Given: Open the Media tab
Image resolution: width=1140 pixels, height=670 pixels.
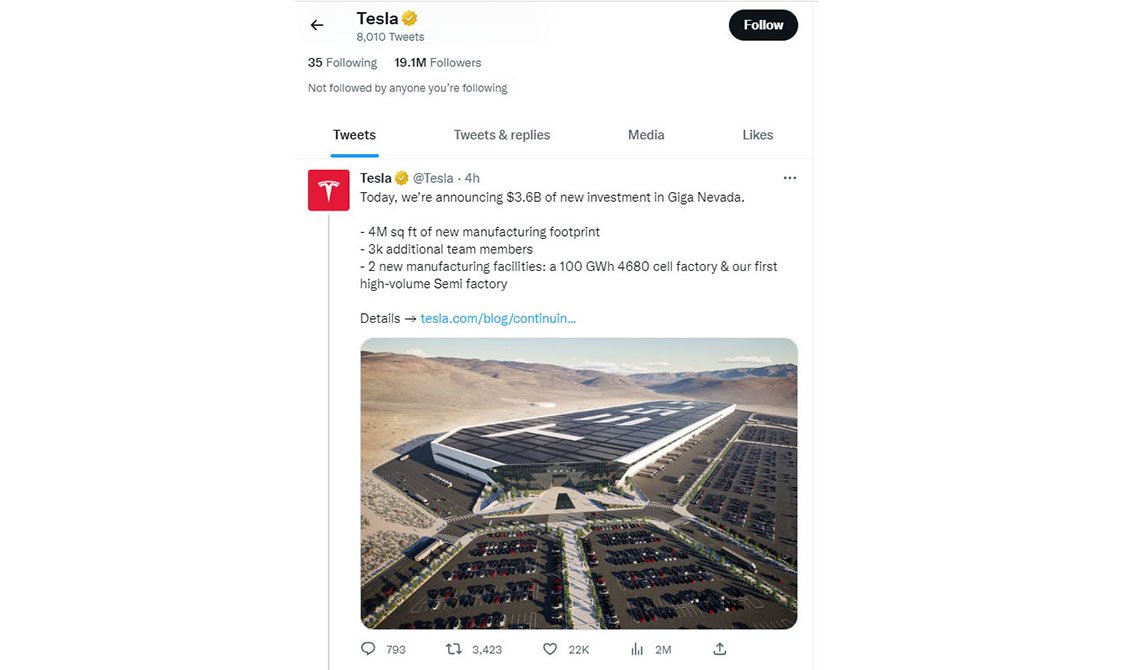Looking at the screenshot, I should click(x=646, y=135).
